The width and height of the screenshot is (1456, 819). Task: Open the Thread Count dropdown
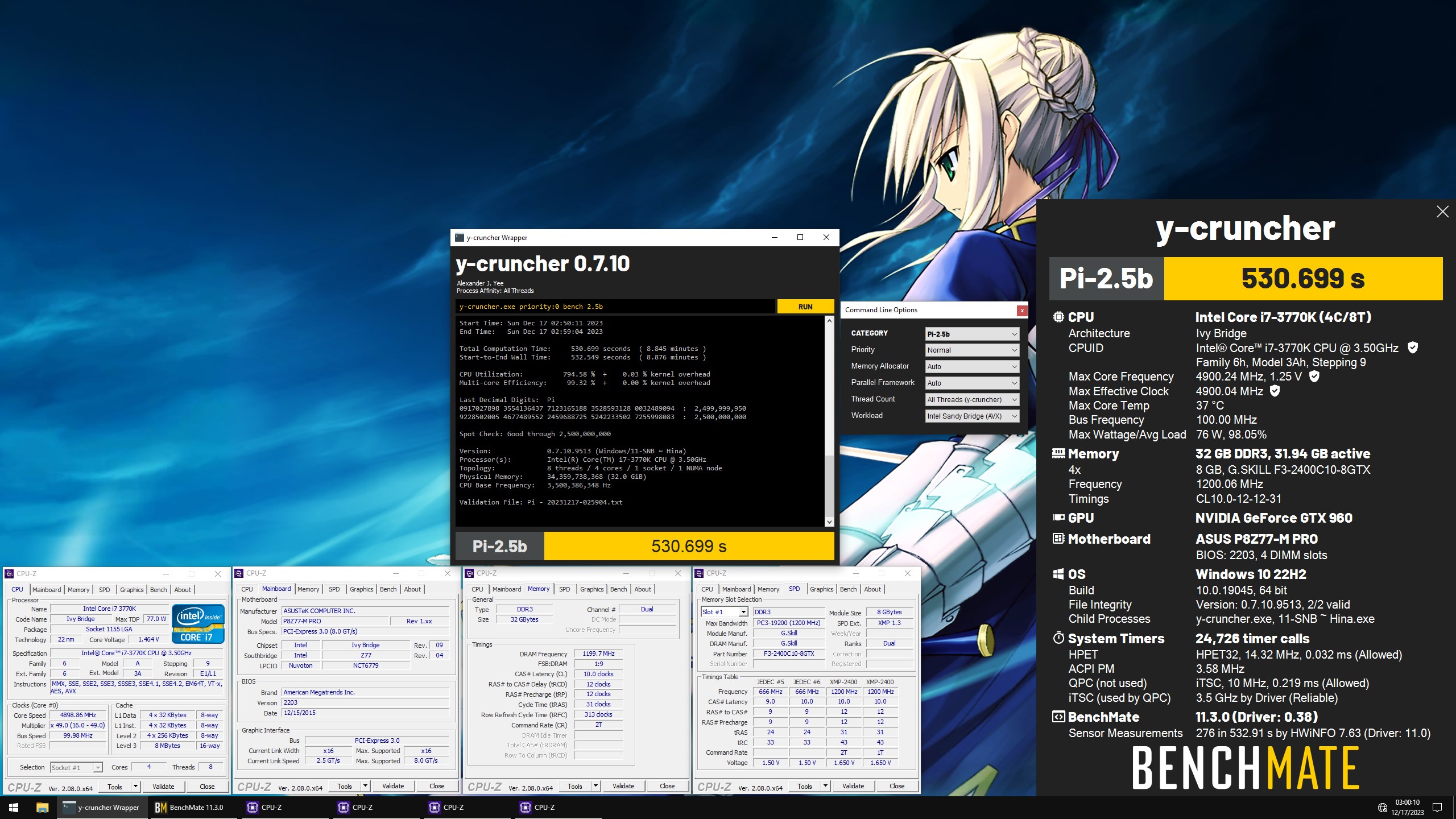[972, 400]
